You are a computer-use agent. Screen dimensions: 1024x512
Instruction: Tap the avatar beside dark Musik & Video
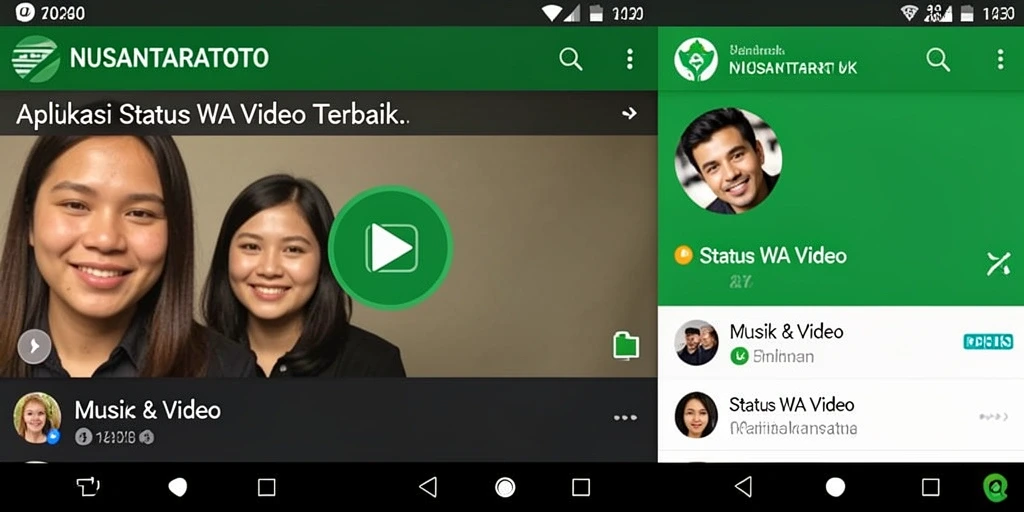(37, 418)
